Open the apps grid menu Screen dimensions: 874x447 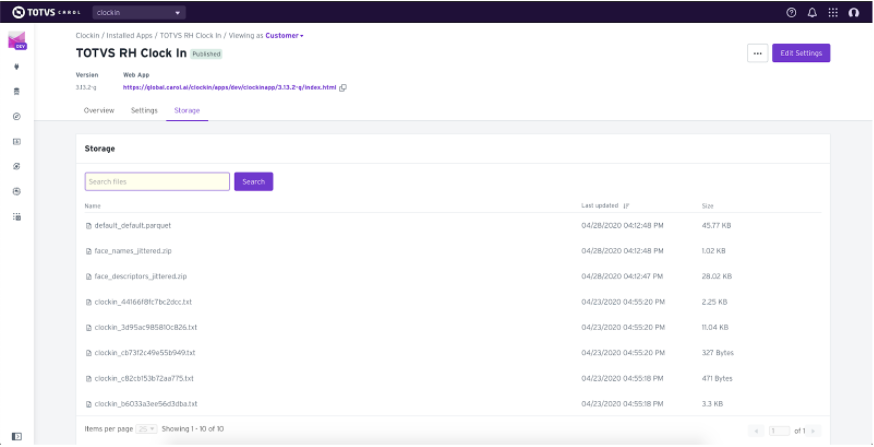click(833, 13)
